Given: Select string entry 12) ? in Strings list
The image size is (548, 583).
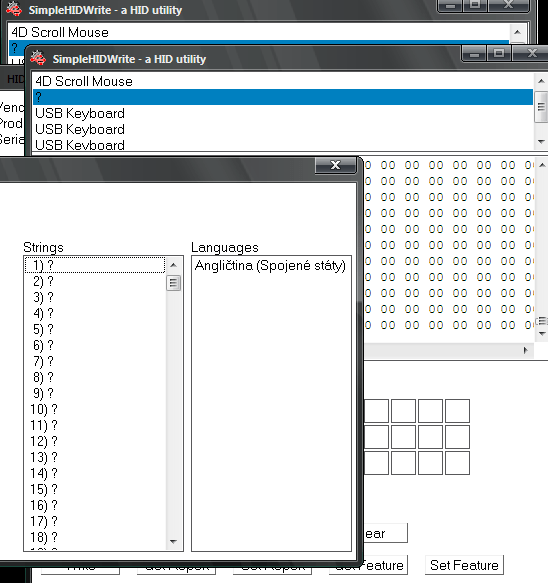Looking at the screenshot, I should [x=95, y=441].
